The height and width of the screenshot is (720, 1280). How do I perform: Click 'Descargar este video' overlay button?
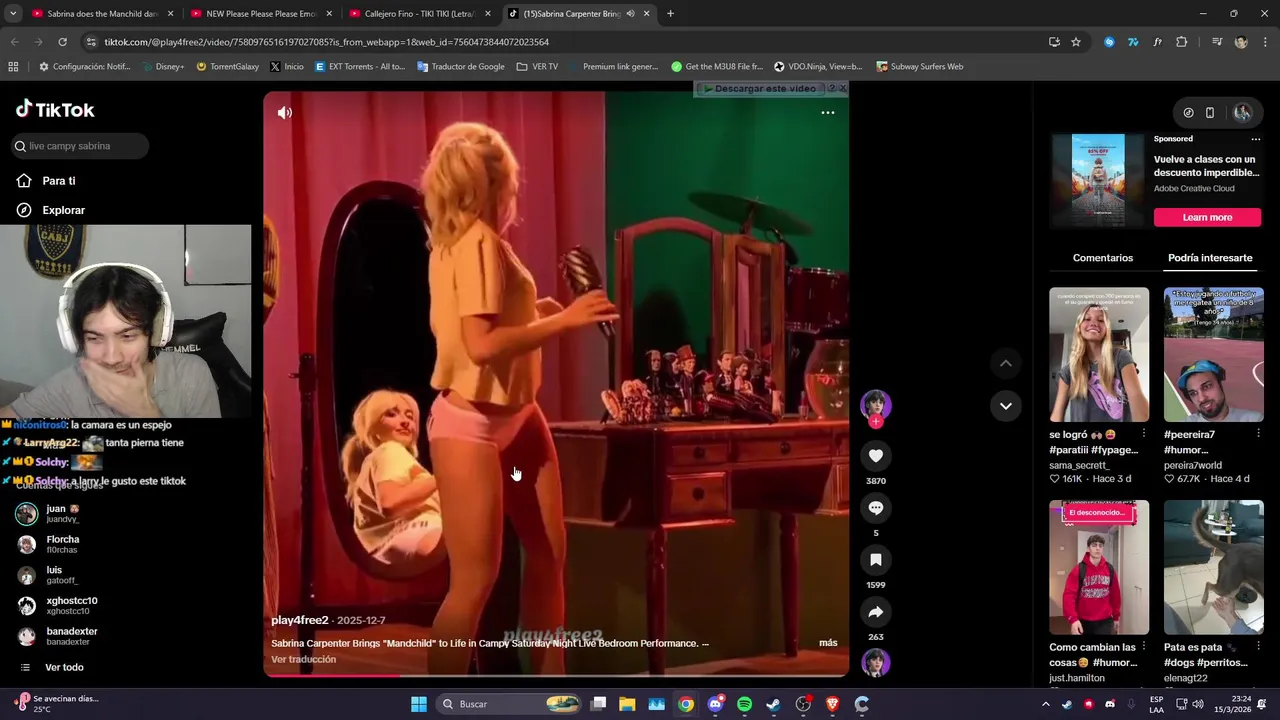coord(764,89)
